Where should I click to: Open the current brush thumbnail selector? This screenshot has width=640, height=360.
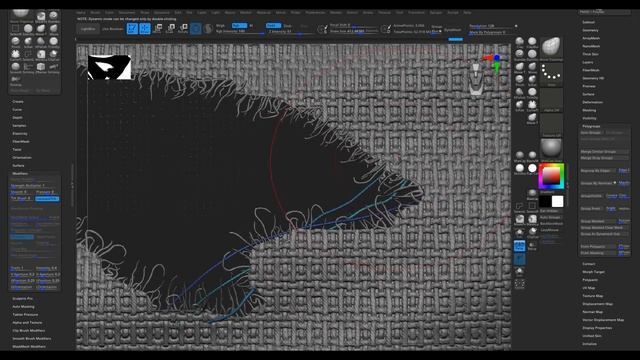coord(551,48)
